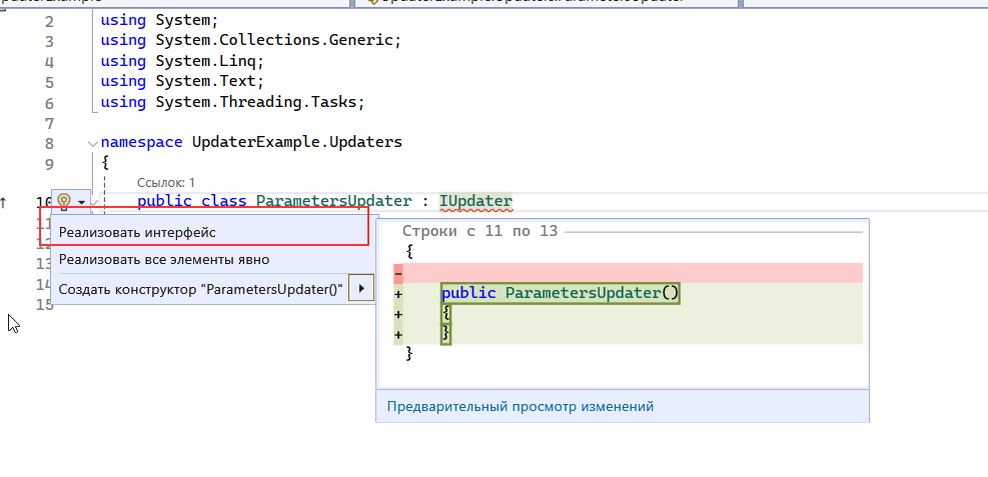Click the lightbulb quick actions icon

[64, 202]
